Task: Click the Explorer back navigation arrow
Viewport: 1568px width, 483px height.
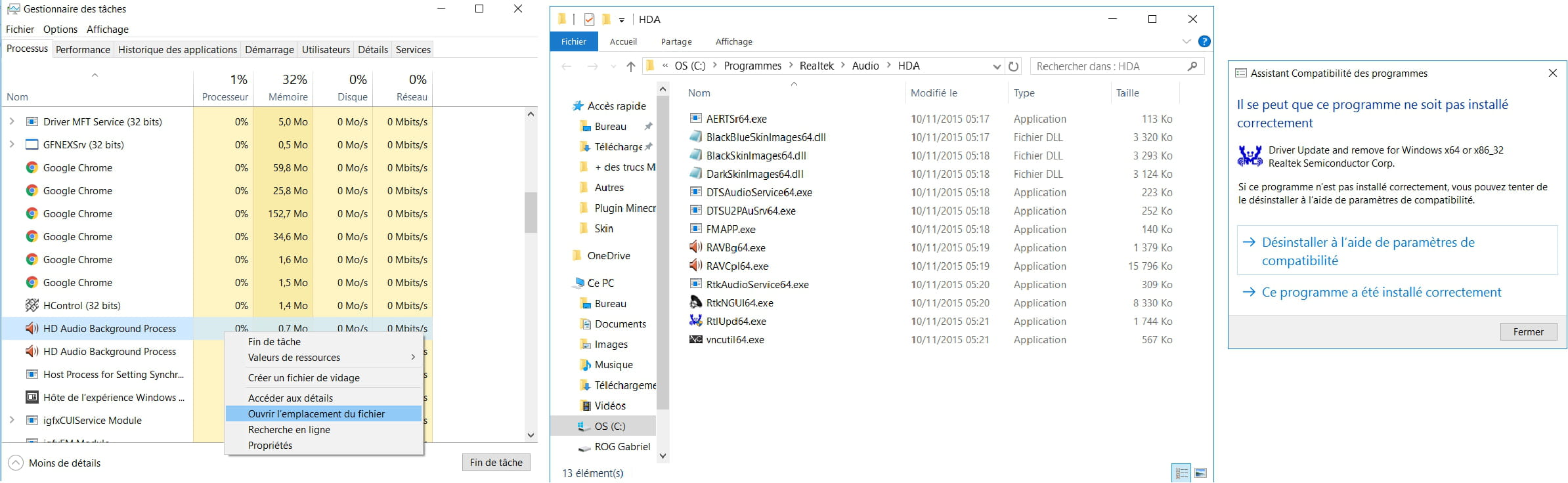Action: point(567,66)
